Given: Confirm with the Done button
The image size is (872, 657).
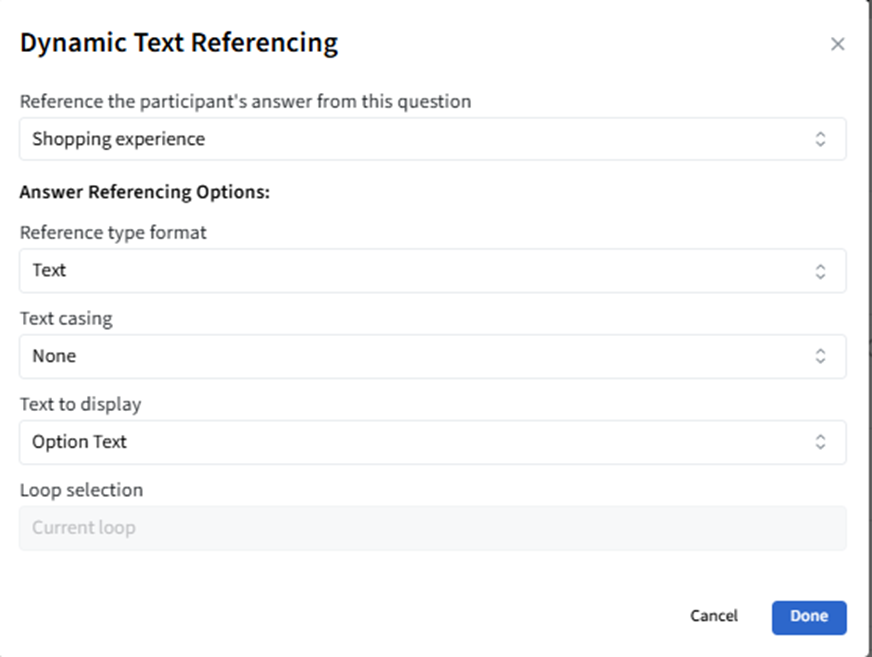Looking at the screenshot, I should tap(808, 617).
